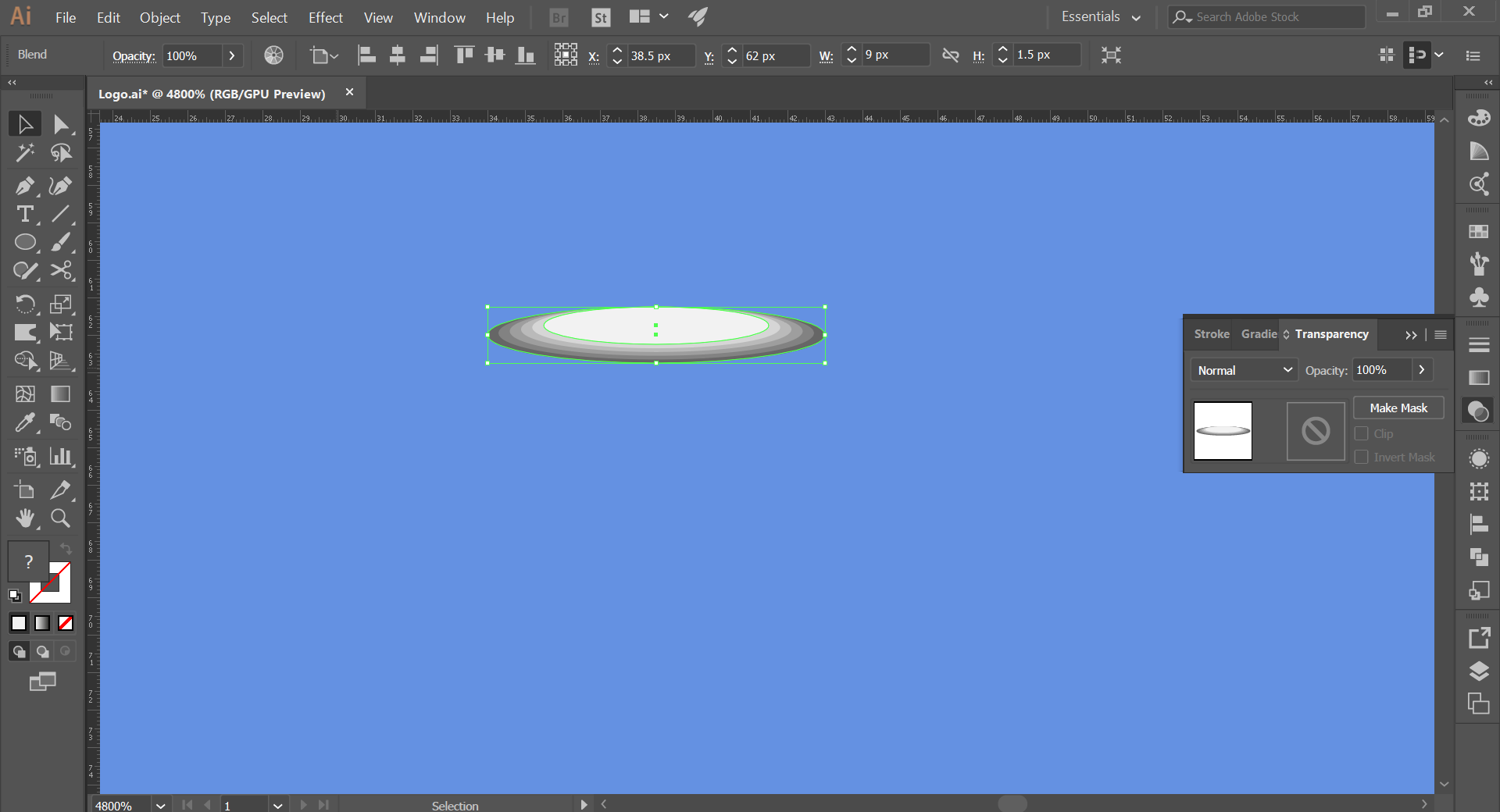
Task: Open the Normal blending mode dropdown
Action: [1245, 370]
